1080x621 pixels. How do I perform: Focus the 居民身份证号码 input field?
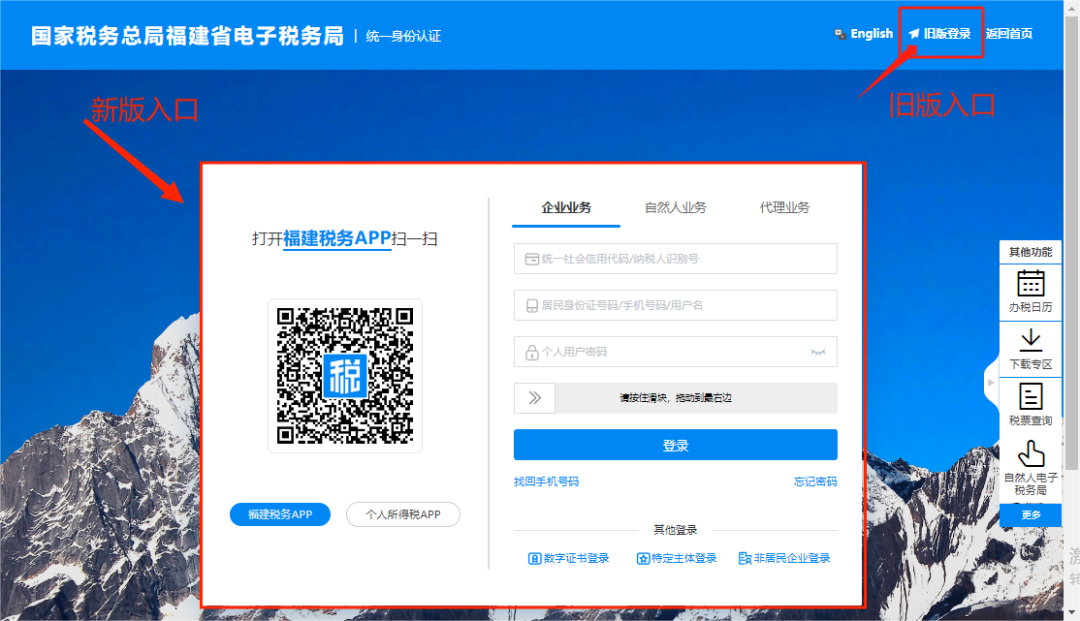point(676,306)
